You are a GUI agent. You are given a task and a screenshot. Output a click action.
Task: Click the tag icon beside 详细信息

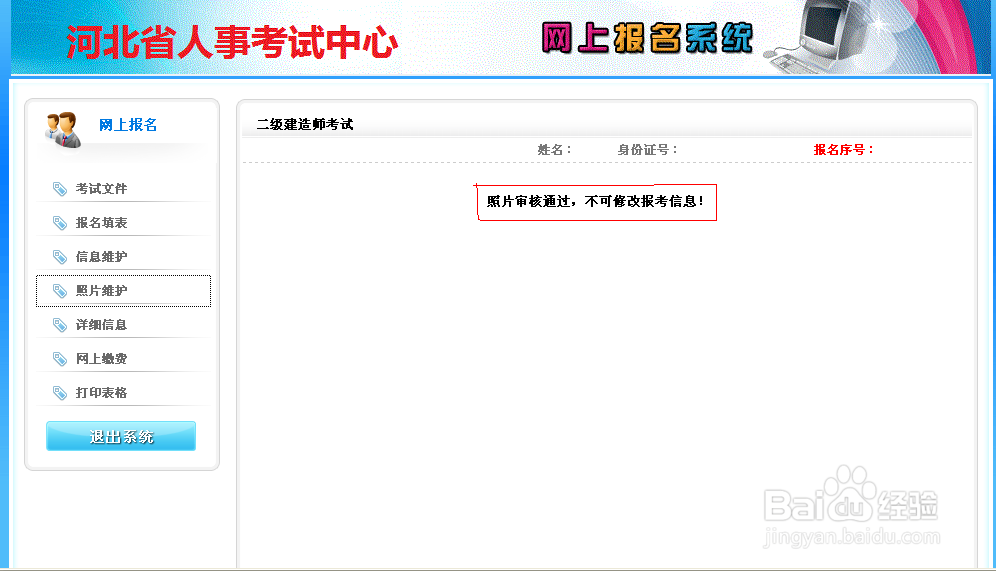[60, 325]
